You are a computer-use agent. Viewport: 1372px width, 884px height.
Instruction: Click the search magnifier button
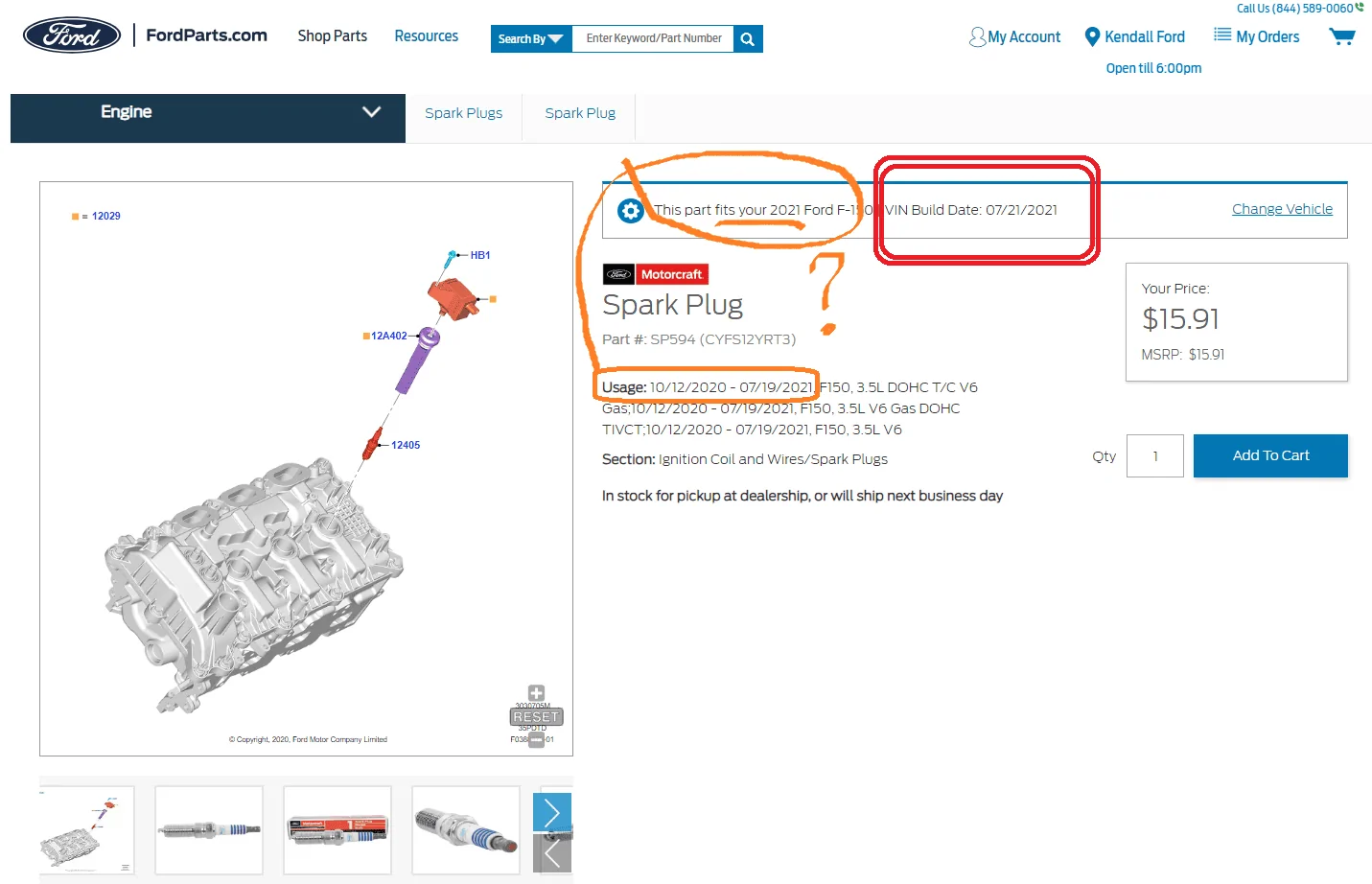[748, 39]
